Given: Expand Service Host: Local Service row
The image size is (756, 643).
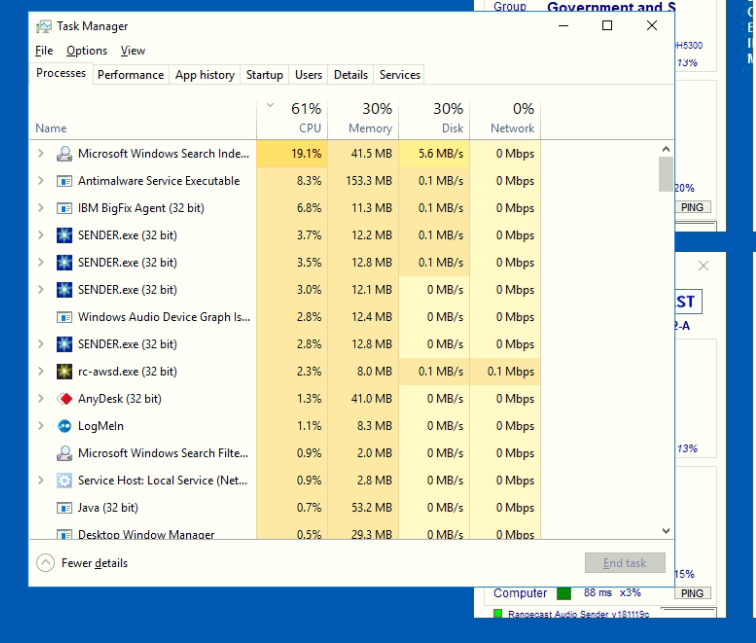Looking at the screenshot, I should click(41, 480).
